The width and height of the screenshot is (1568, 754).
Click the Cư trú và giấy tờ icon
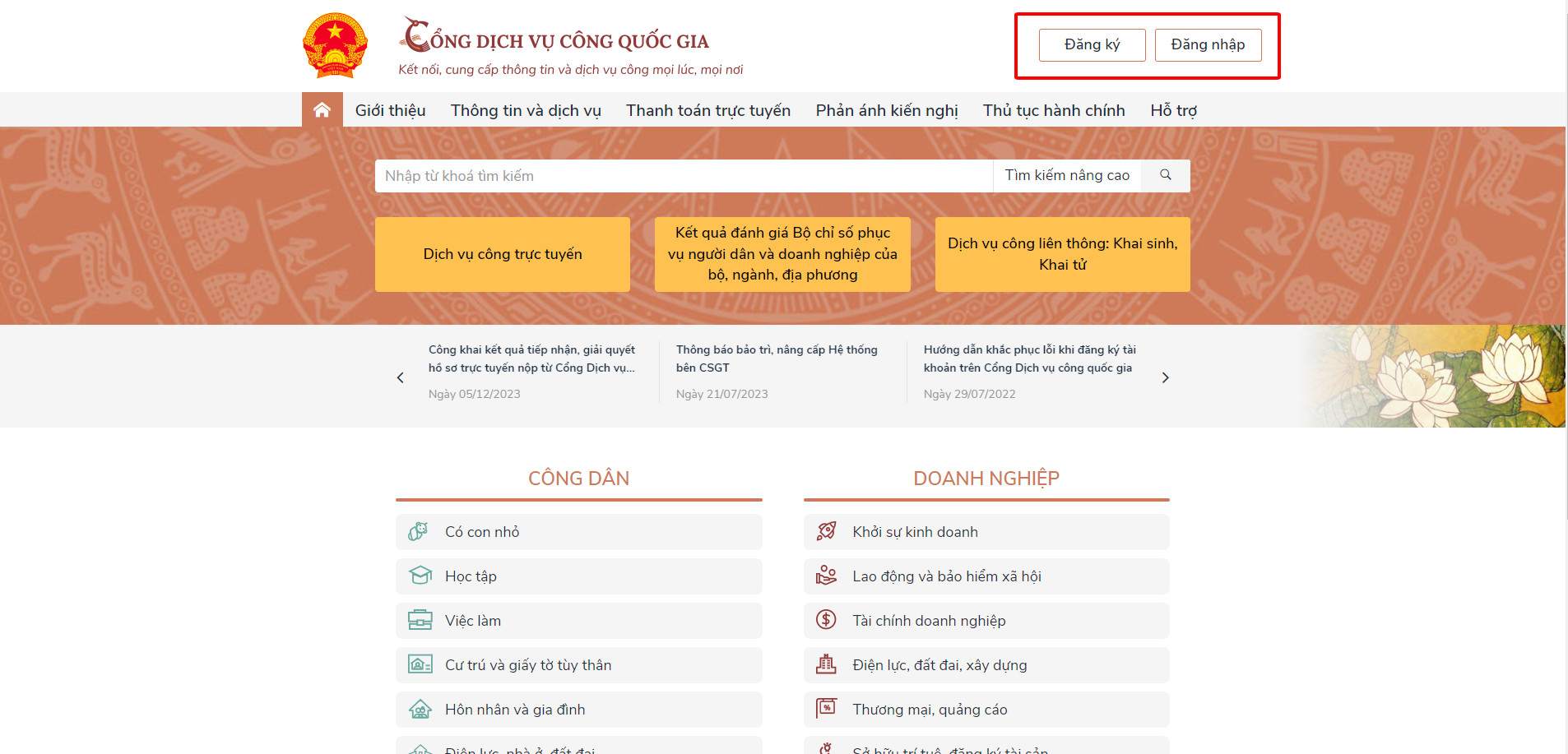tap(420, 664)
